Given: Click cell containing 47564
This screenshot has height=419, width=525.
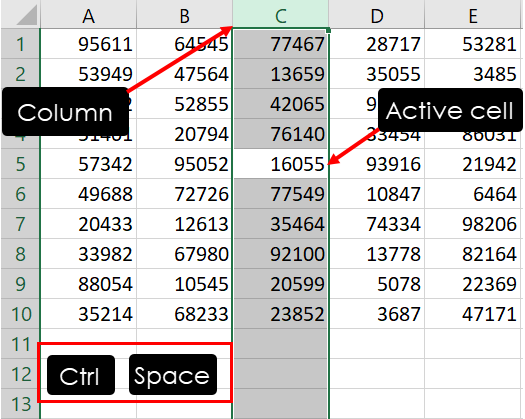Looking at the screenshot, I should click(184, 74).
